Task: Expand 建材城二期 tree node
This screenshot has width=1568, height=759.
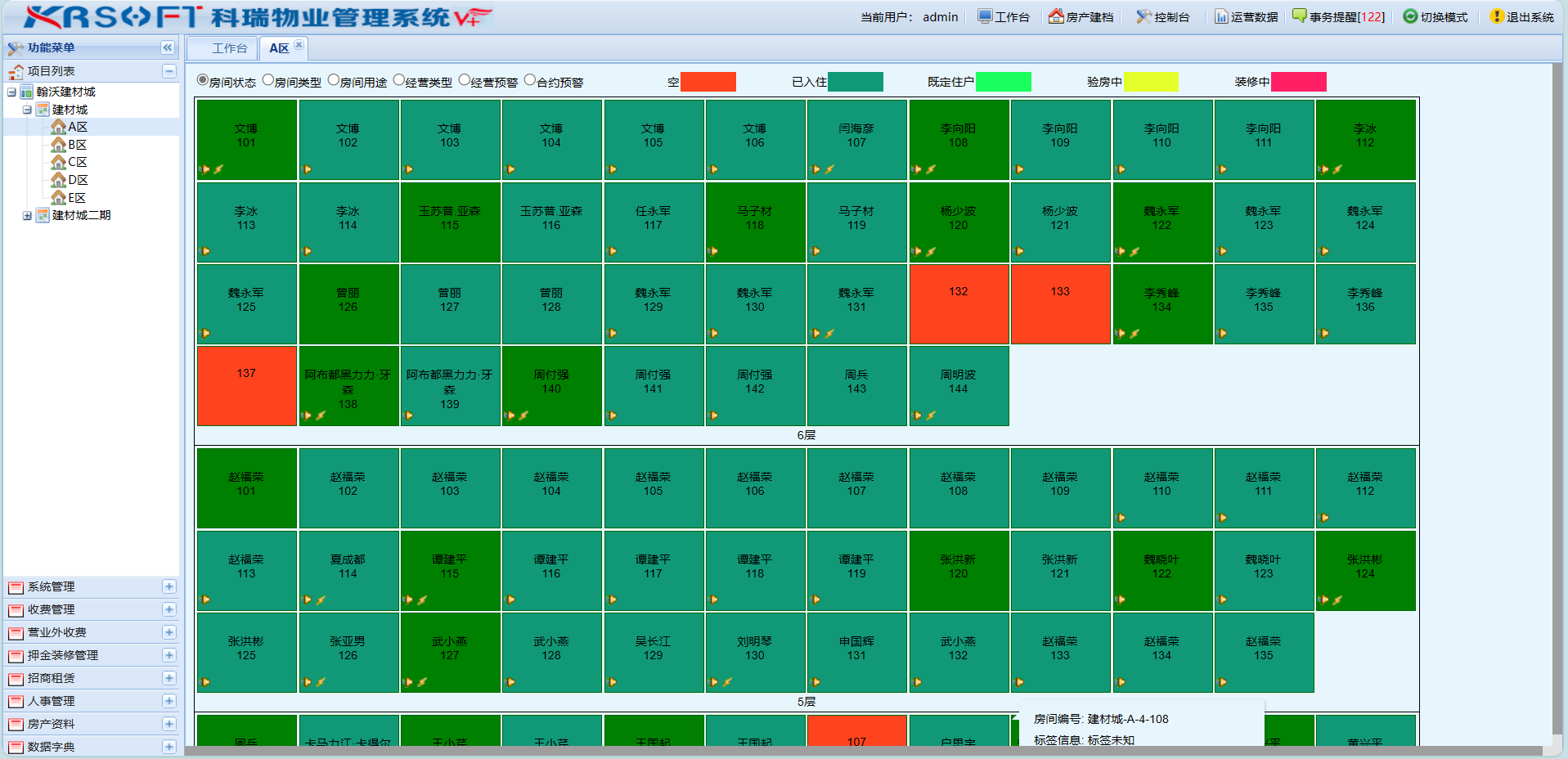Action: [x=27, y=216]
